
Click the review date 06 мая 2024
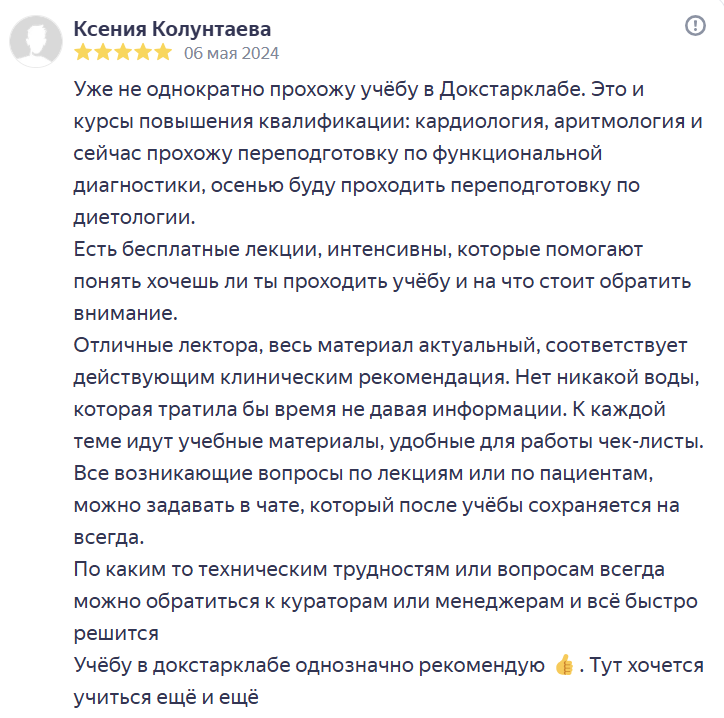[x=232, y=53]
